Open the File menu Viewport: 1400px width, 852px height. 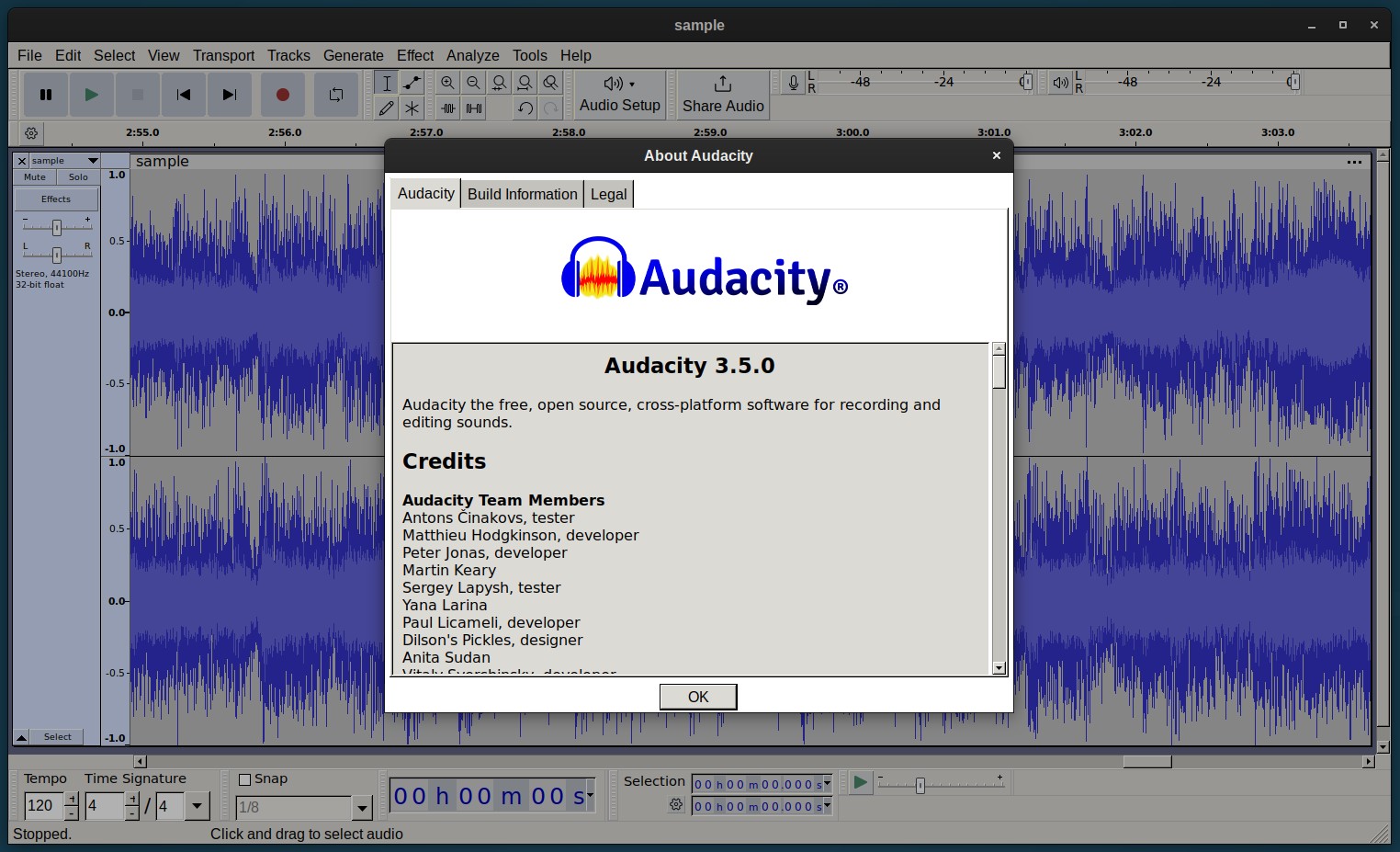tap(29, 55)
